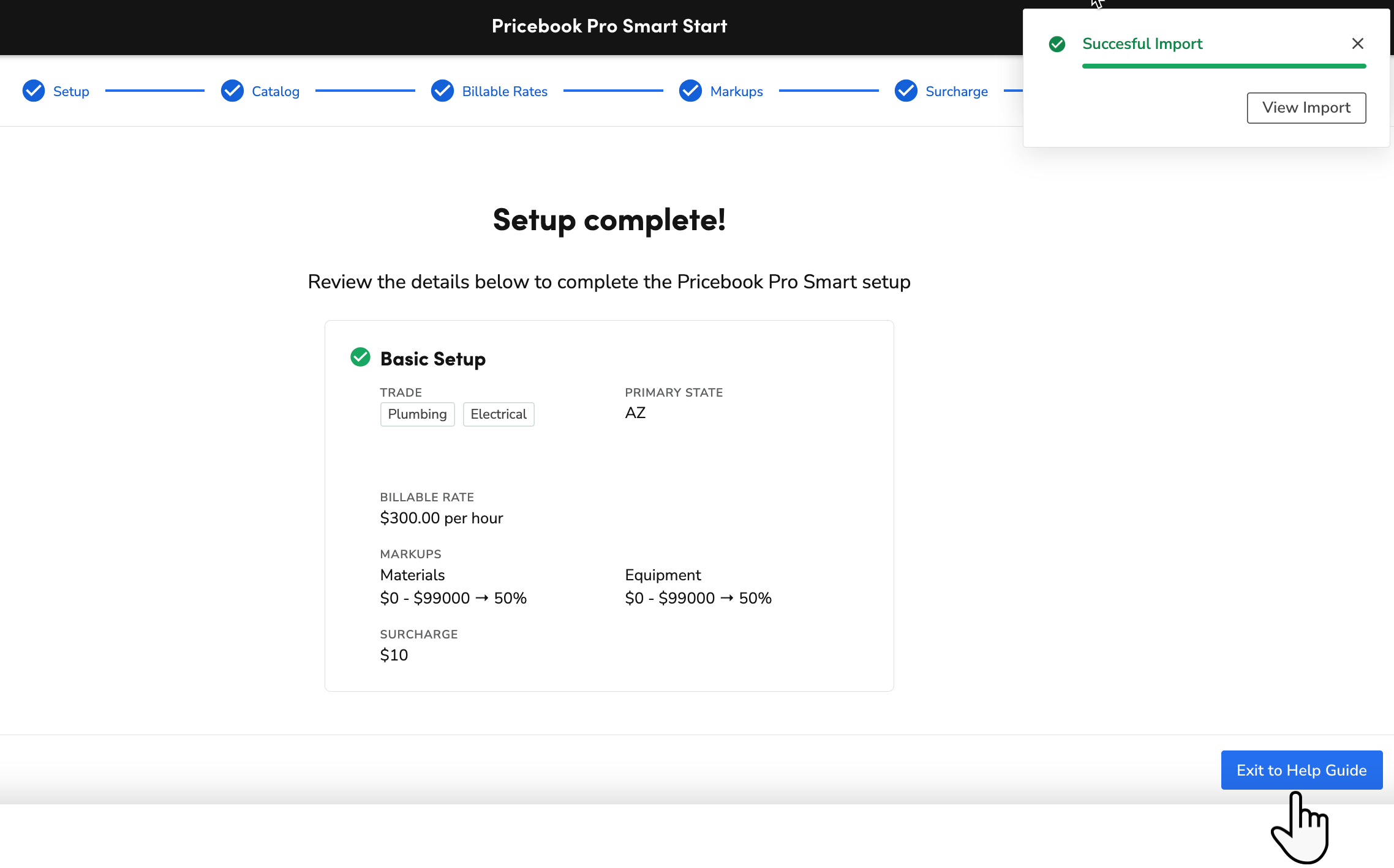This screenshot has height=868, width=1394.
Task: Open the Setup step tab
Action: pyautogui.click(x=71, y=91)
